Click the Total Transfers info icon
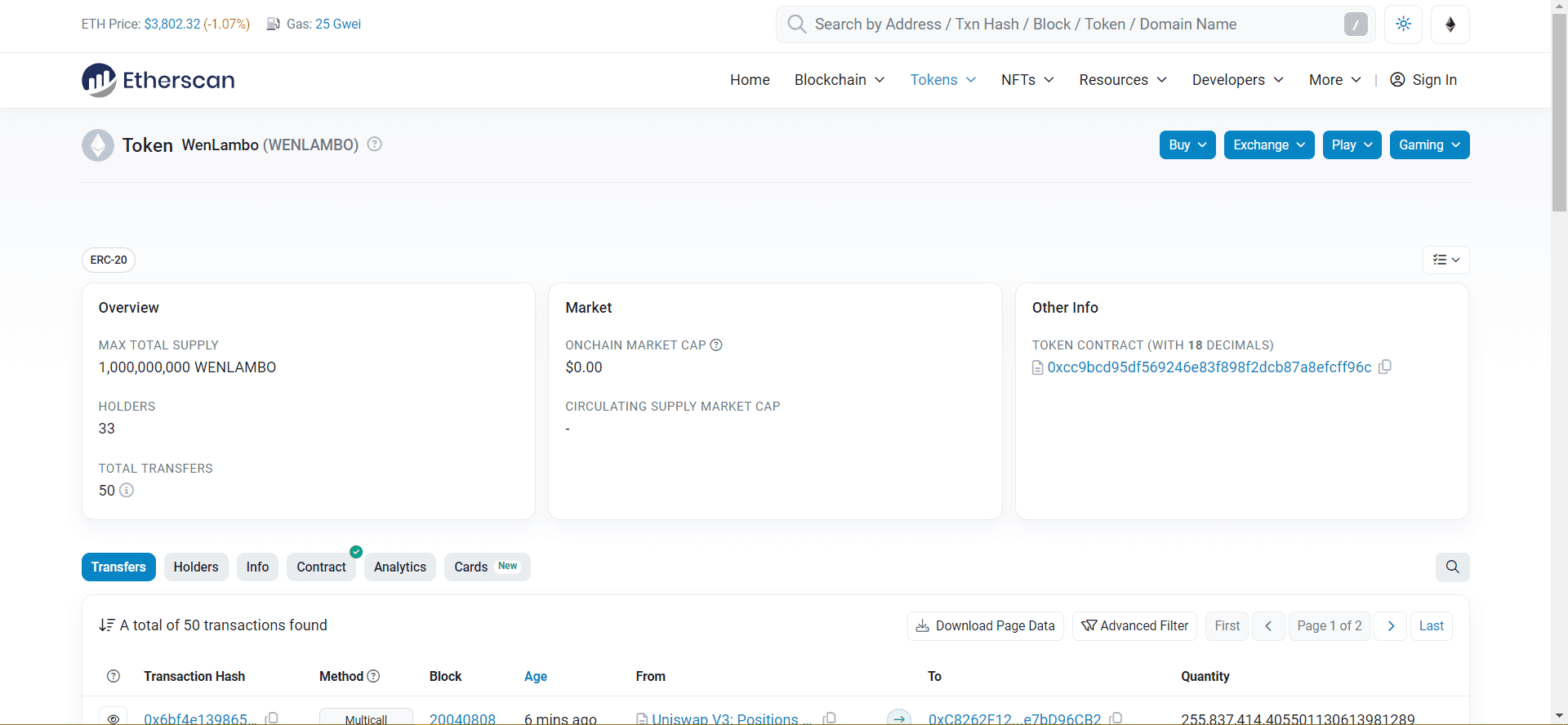 [x=127, y=491]
